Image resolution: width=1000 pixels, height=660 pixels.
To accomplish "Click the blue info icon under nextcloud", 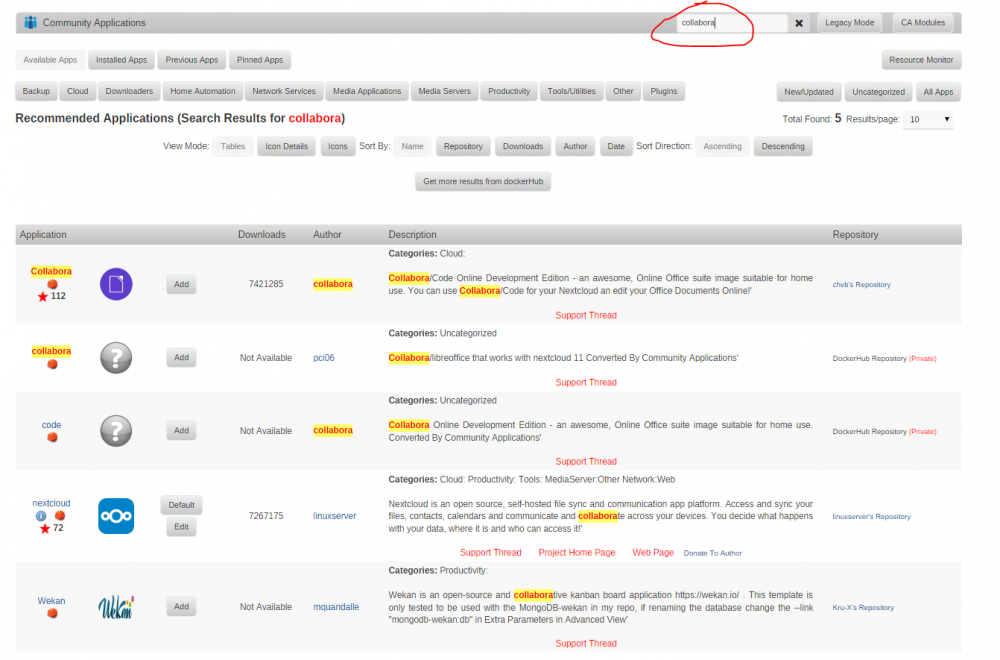I will pyautogui.click(x=41, y=516).
